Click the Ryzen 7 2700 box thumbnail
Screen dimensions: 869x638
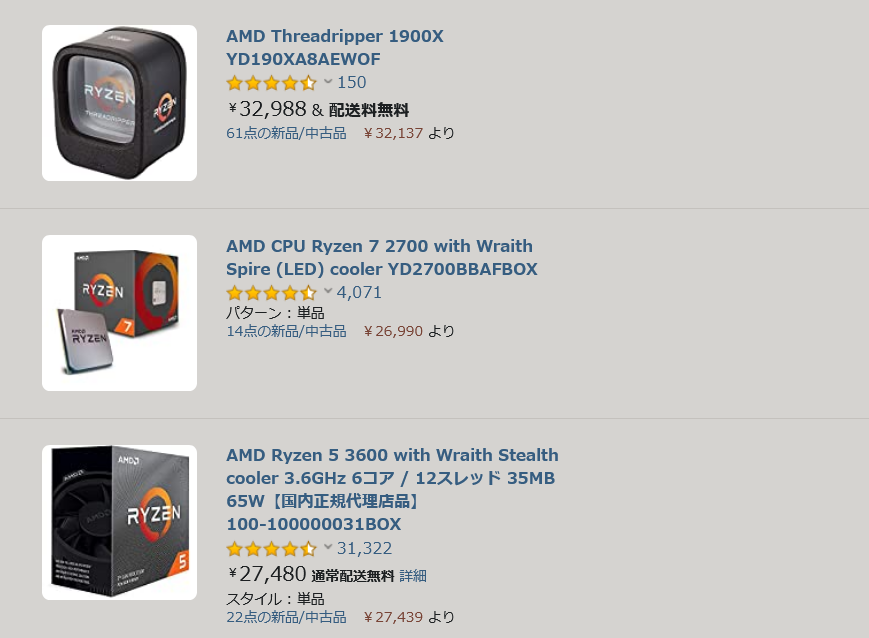119,313
